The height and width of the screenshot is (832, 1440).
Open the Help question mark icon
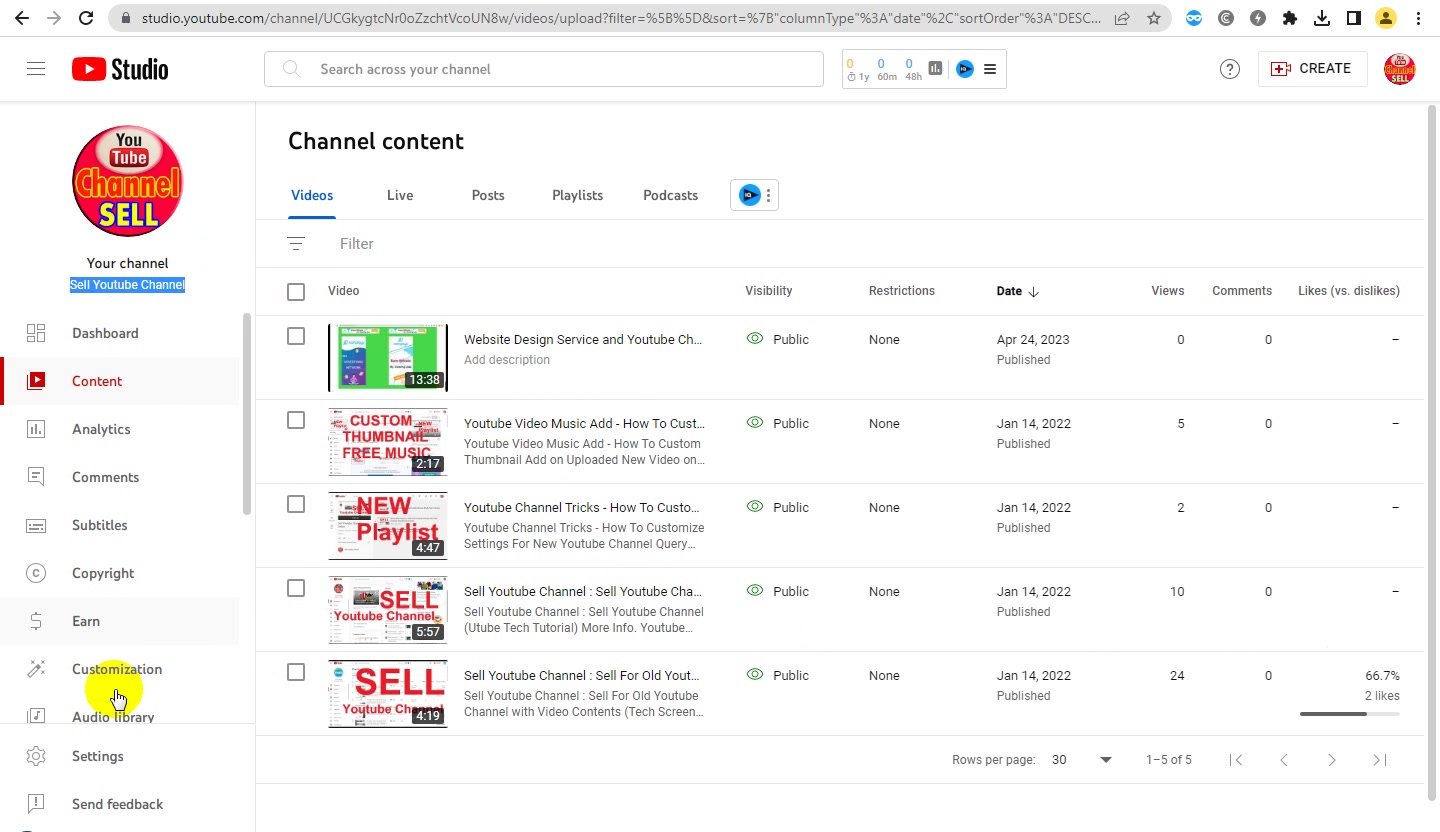[1230, 69]
